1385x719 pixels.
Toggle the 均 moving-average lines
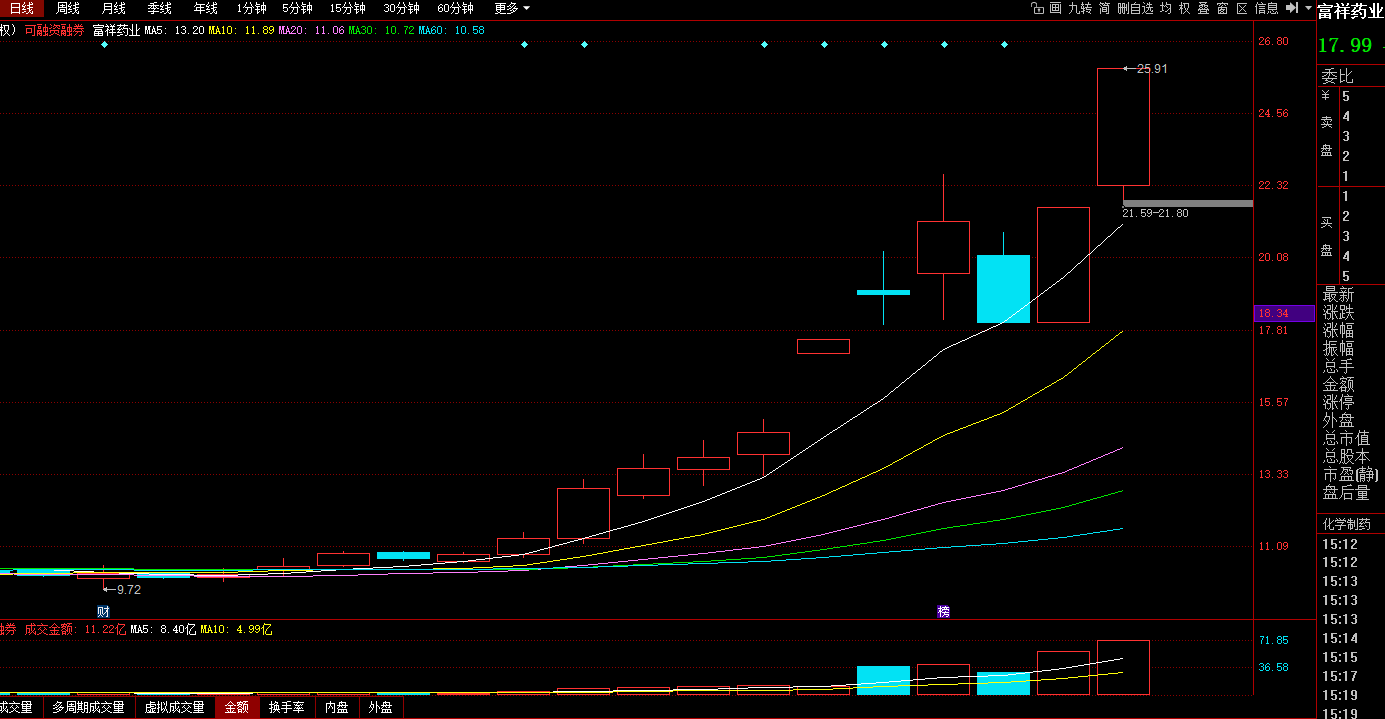pyautogui.click(x=1166, y=8)
